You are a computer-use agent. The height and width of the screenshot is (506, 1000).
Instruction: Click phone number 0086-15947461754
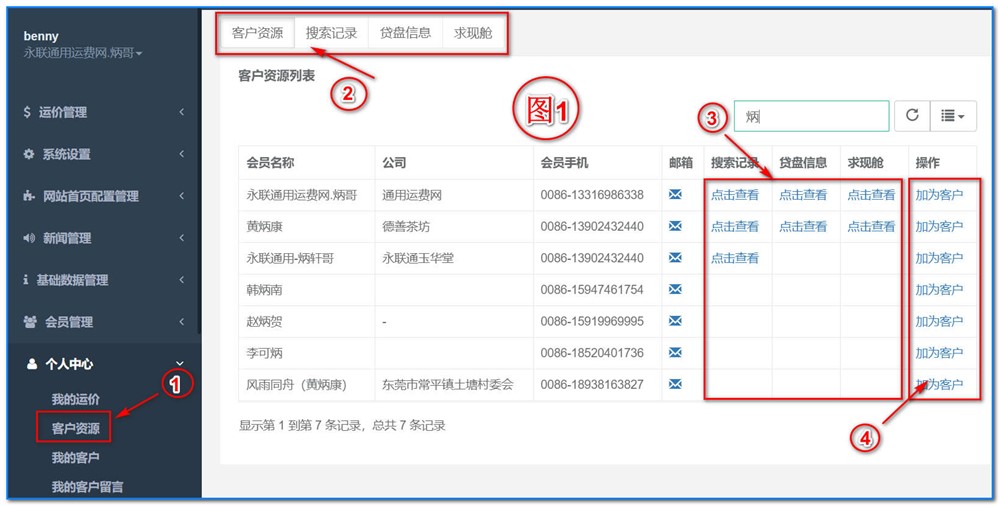tap(592, 290)
